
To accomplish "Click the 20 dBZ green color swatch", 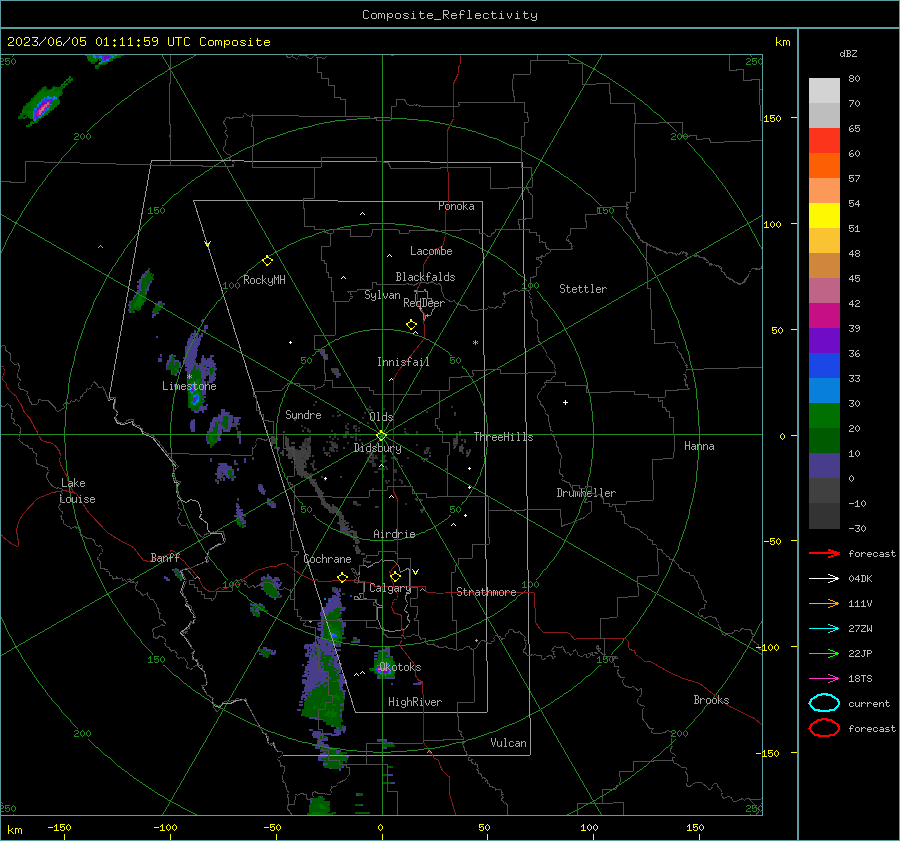I will pyautogui.click(x=824, y=416).
